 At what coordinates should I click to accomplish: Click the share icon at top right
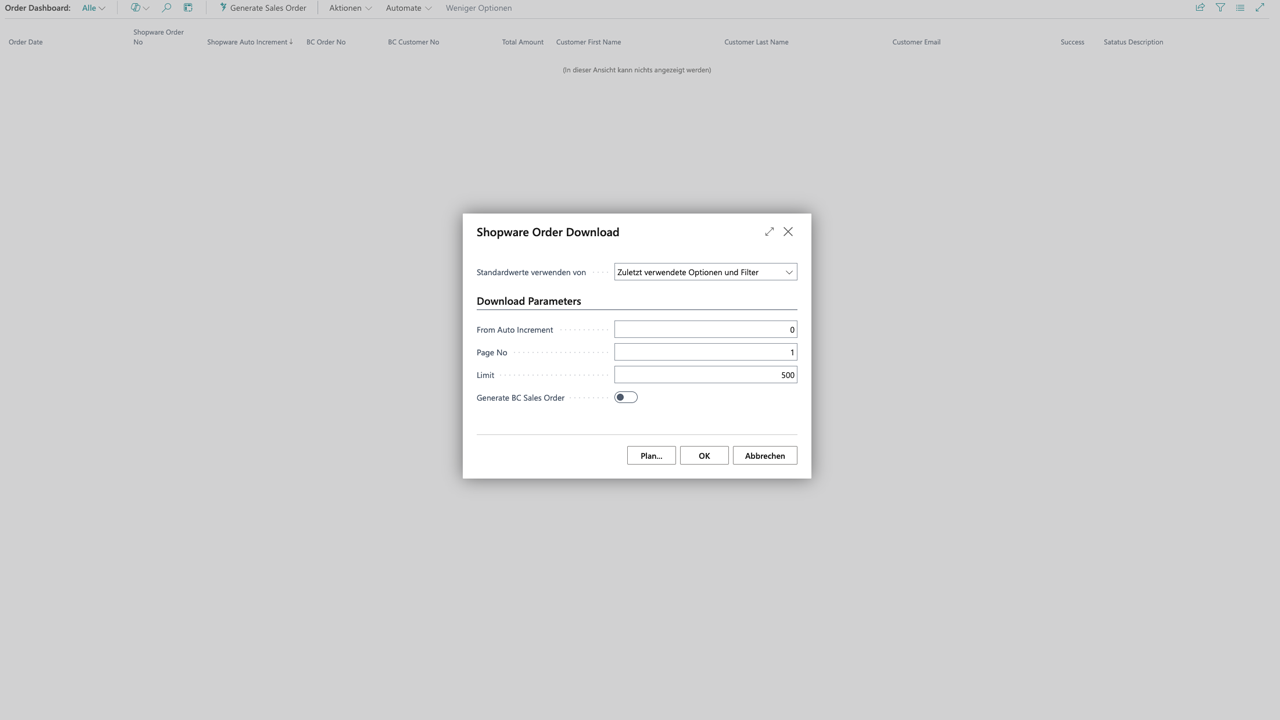(1199, 8)
